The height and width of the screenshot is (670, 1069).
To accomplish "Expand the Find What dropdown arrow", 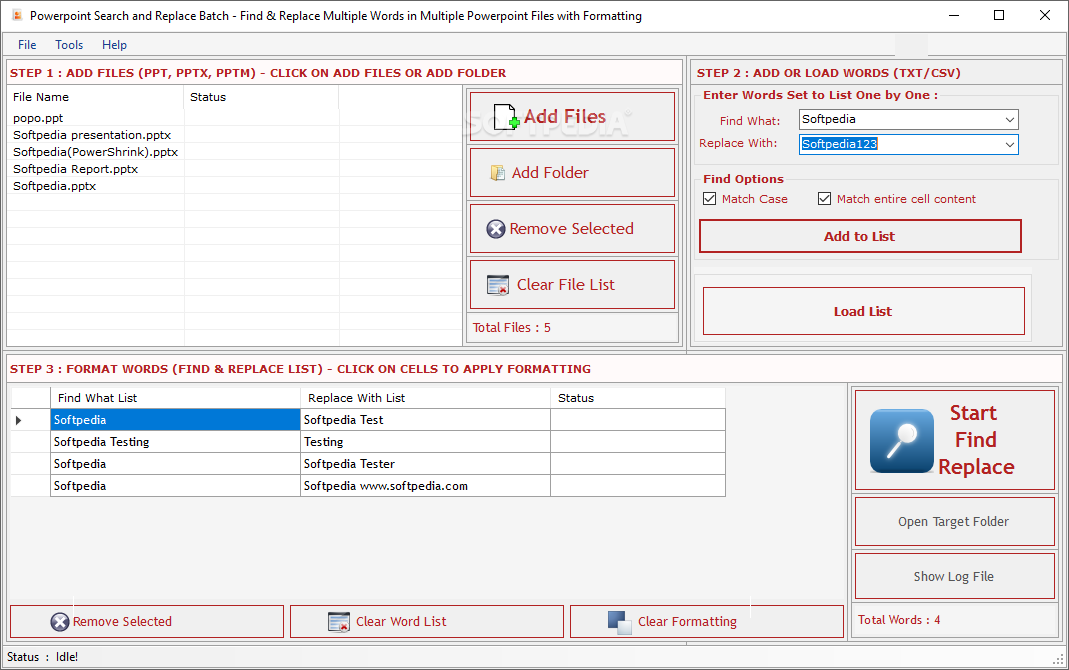I will 1010,120.
